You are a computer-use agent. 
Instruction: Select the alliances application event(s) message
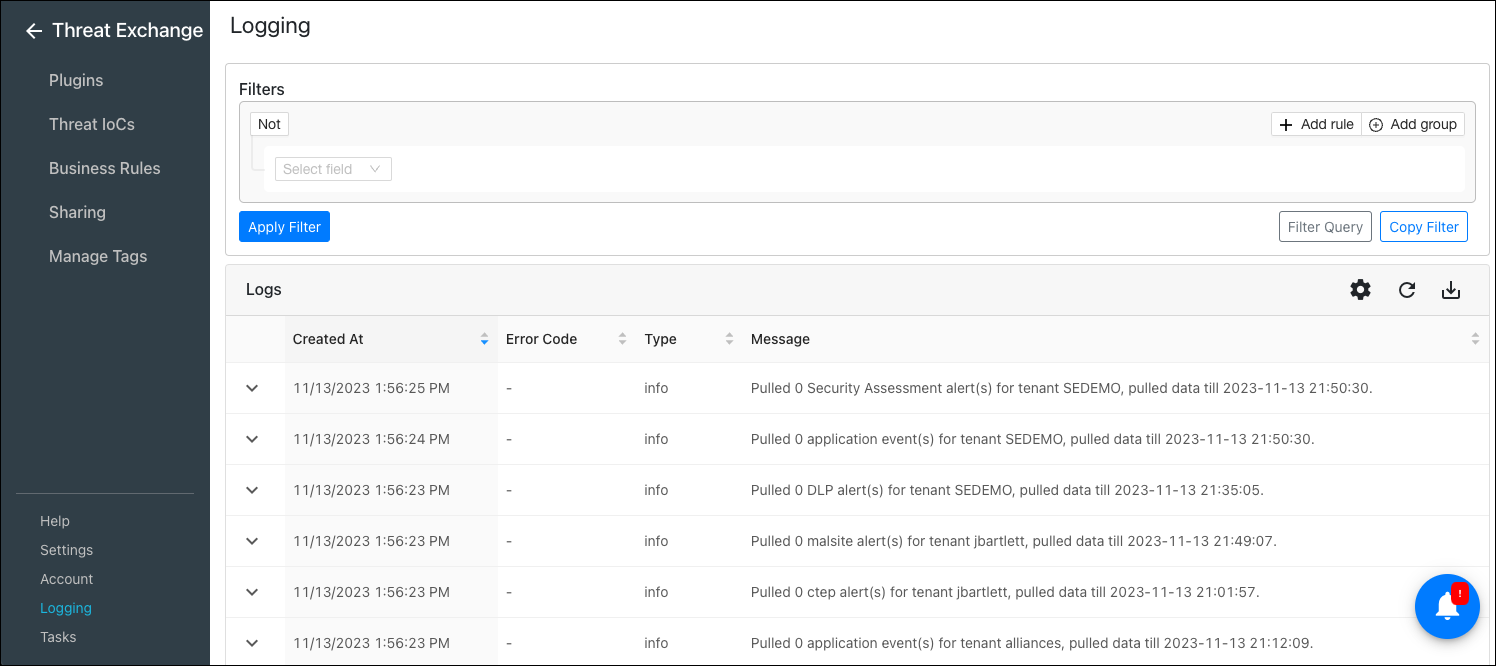tap(1032, 643)
